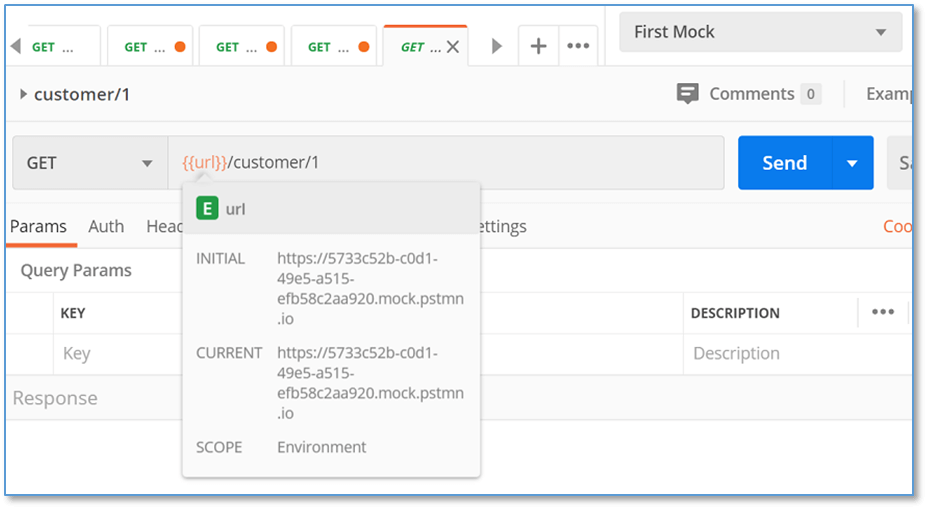Viewport: 927px width, 509px height.
Task: Switch to the Params tab
Action: point(38,226)
